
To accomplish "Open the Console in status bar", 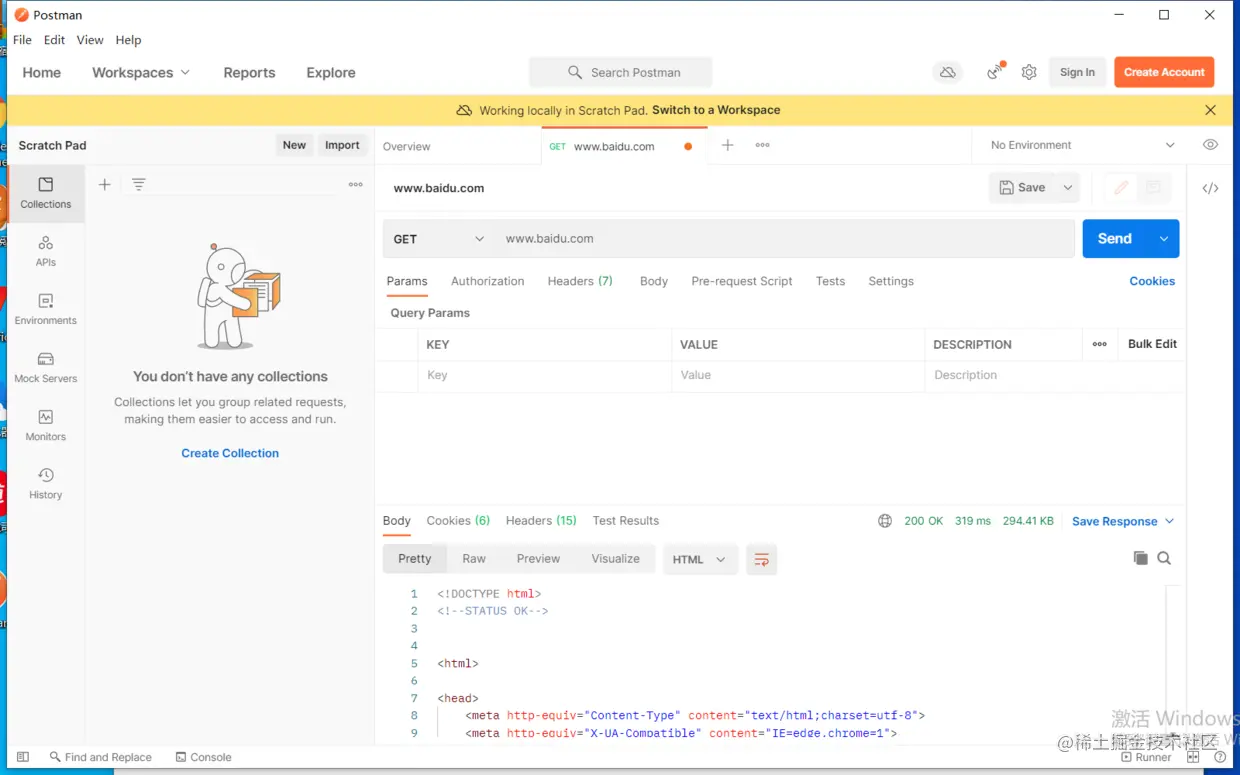I will click(203, 757).
